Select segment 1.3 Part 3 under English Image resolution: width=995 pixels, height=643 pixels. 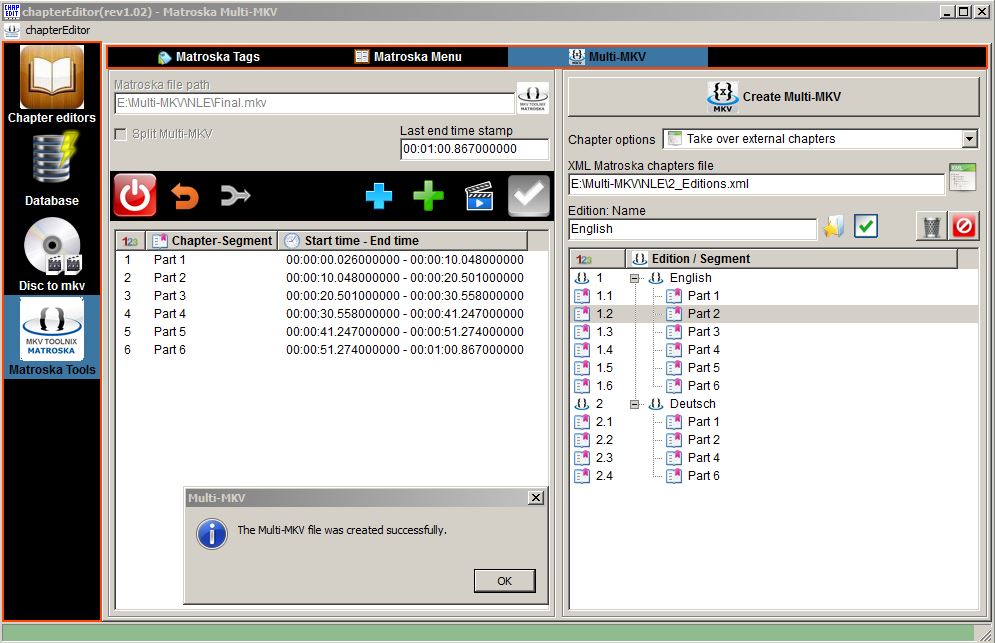[x=703, y=331]
